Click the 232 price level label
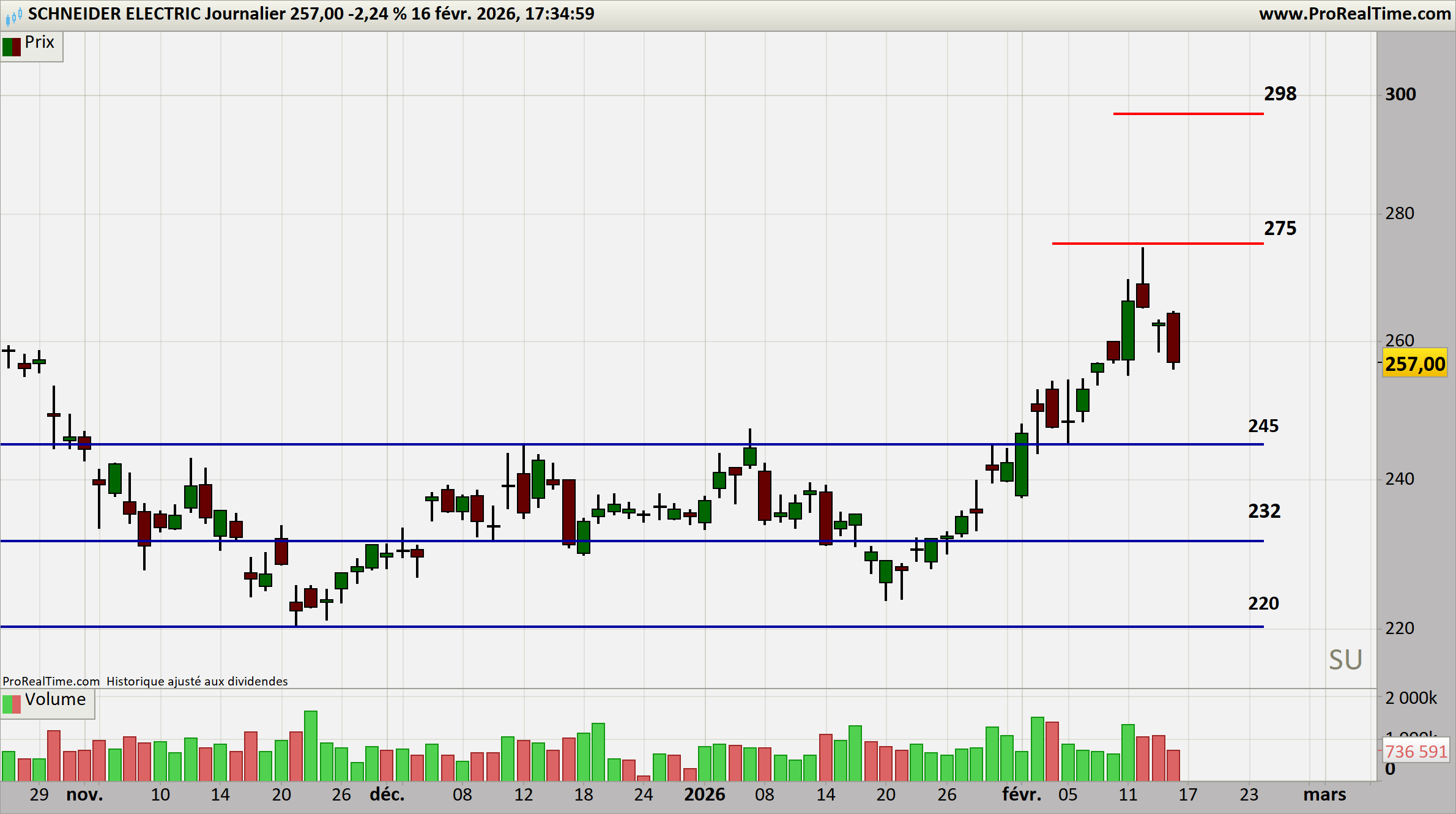 tap(1264, 511)
